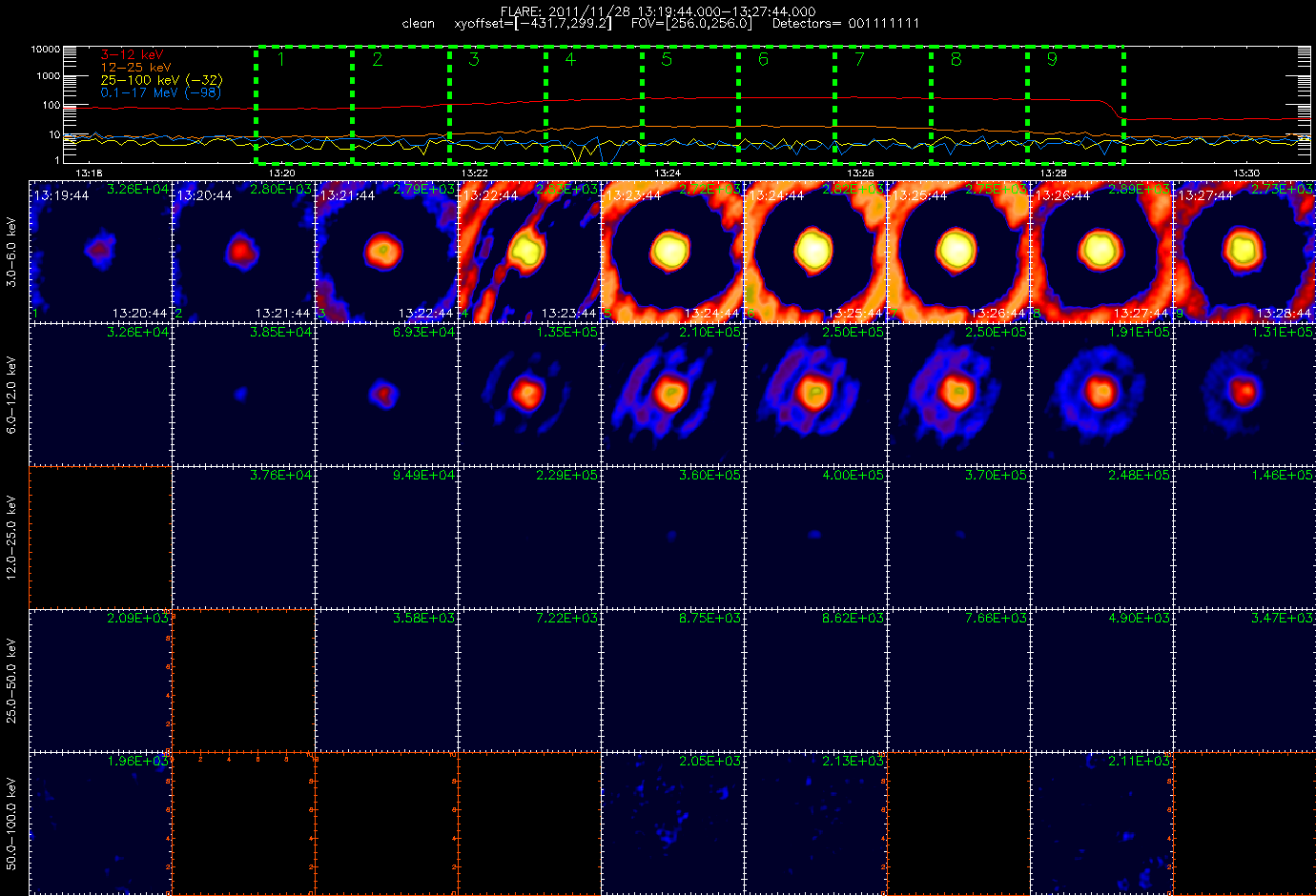
Task: Open the 50-100 keV image labeled 2.05E+03
Action: (x=672, y=824)
